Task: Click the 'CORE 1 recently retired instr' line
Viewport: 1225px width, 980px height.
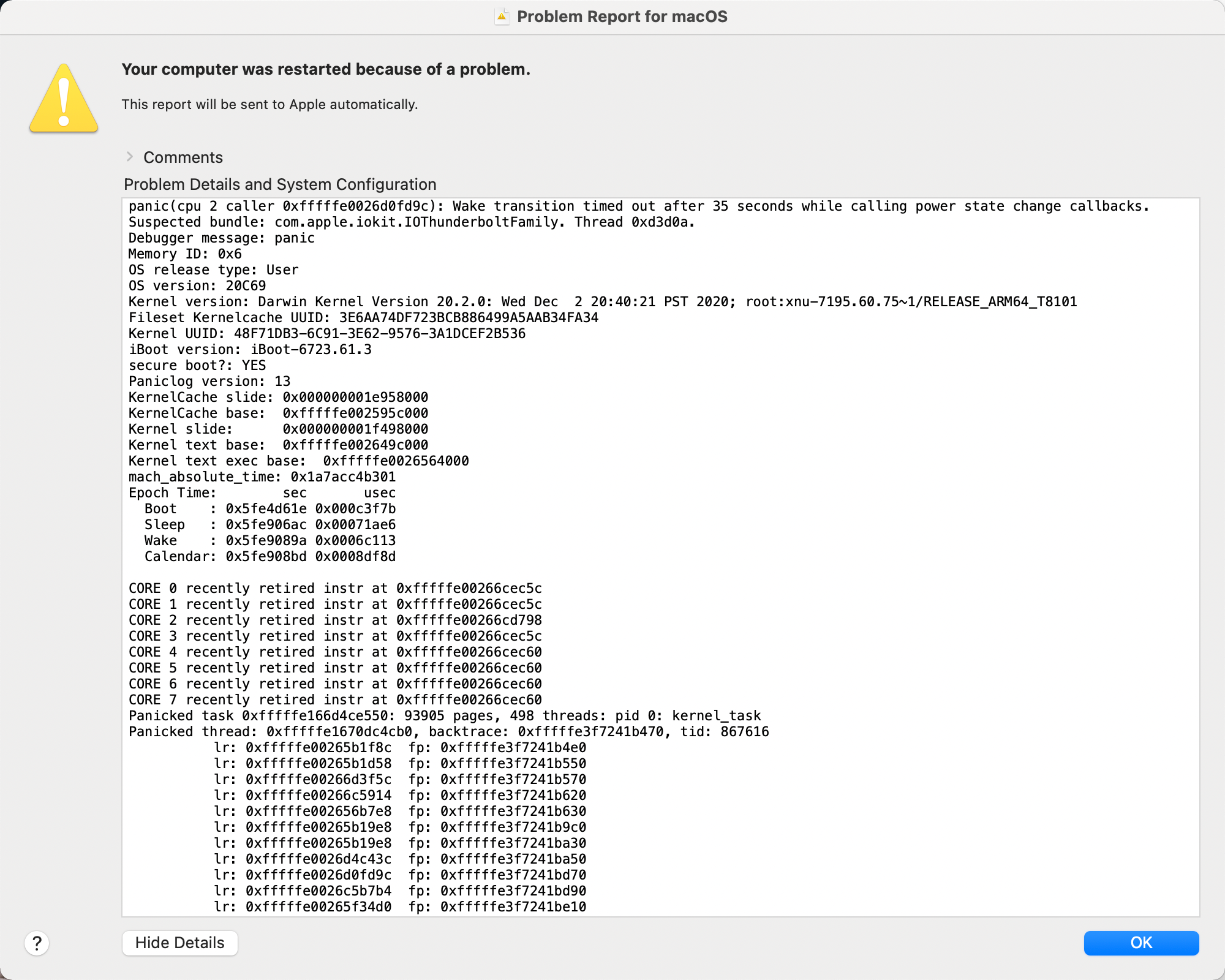Action: pos(336,605)
